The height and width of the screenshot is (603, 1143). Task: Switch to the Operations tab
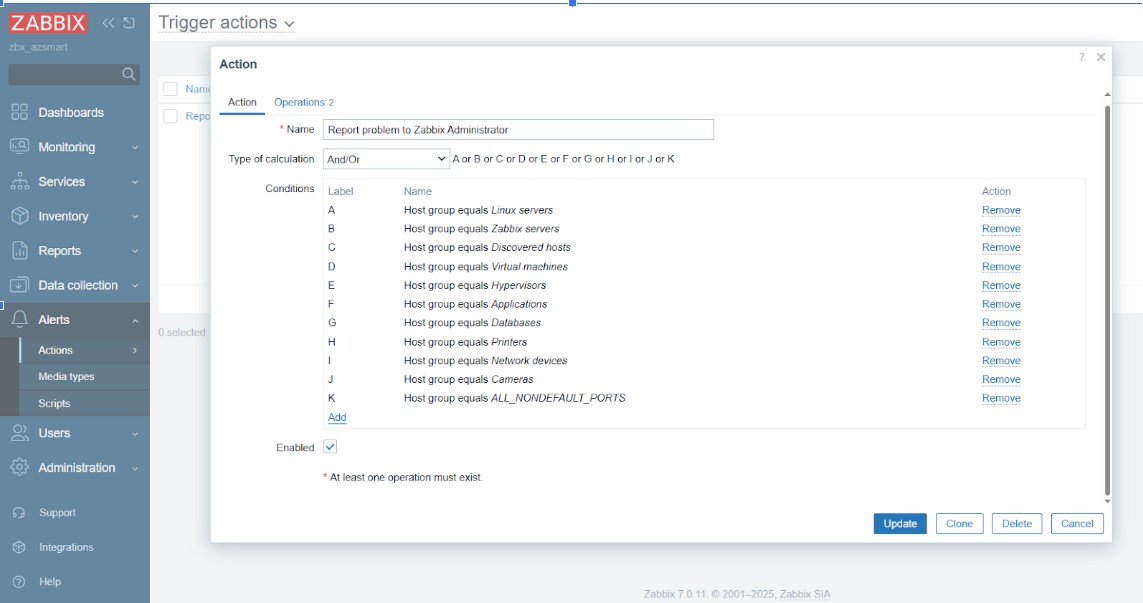303,102
